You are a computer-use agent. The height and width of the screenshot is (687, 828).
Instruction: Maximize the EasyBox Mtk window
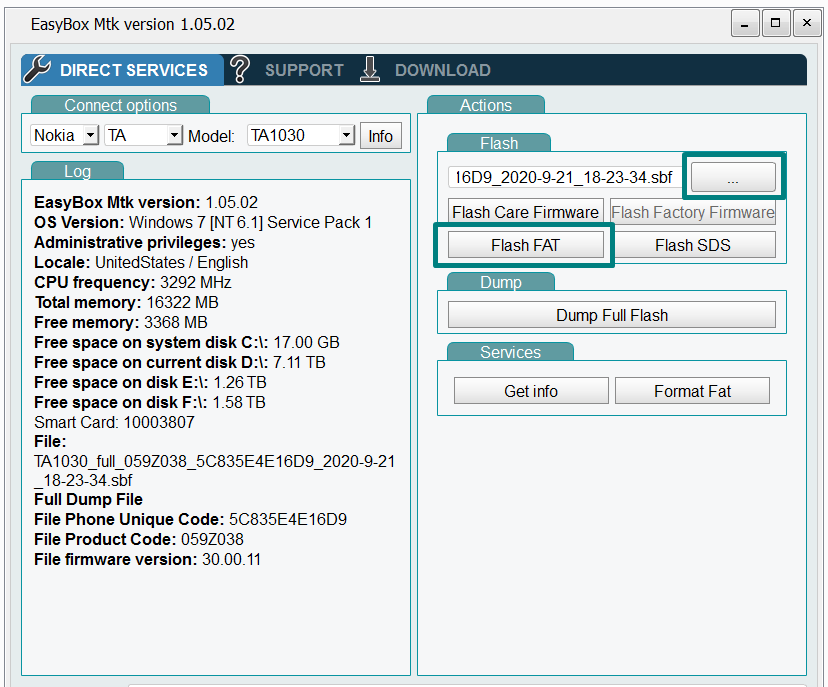[x=776, y=24]
